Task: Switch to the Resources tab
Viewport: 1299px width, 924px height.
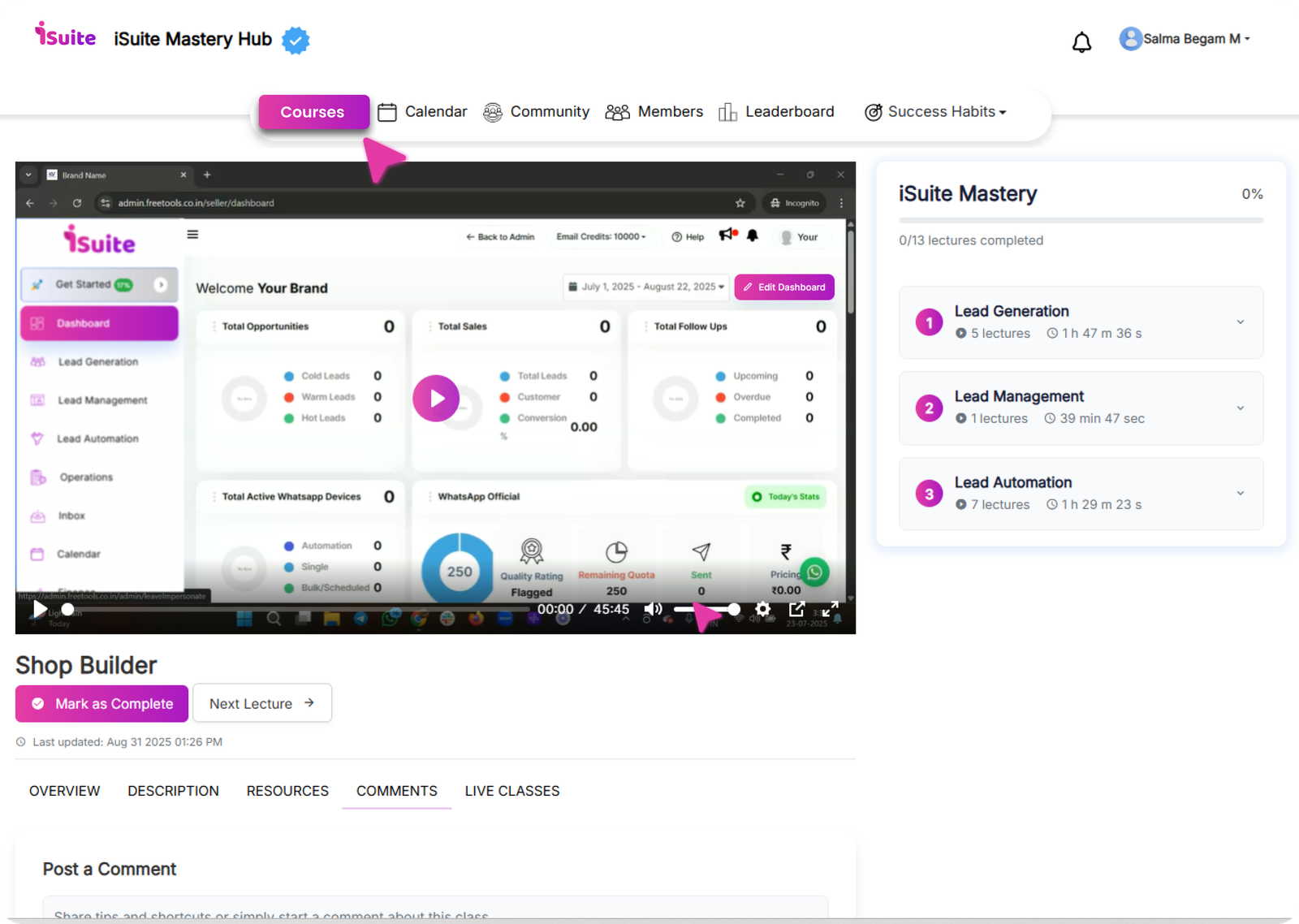Action: pos(287,791)
